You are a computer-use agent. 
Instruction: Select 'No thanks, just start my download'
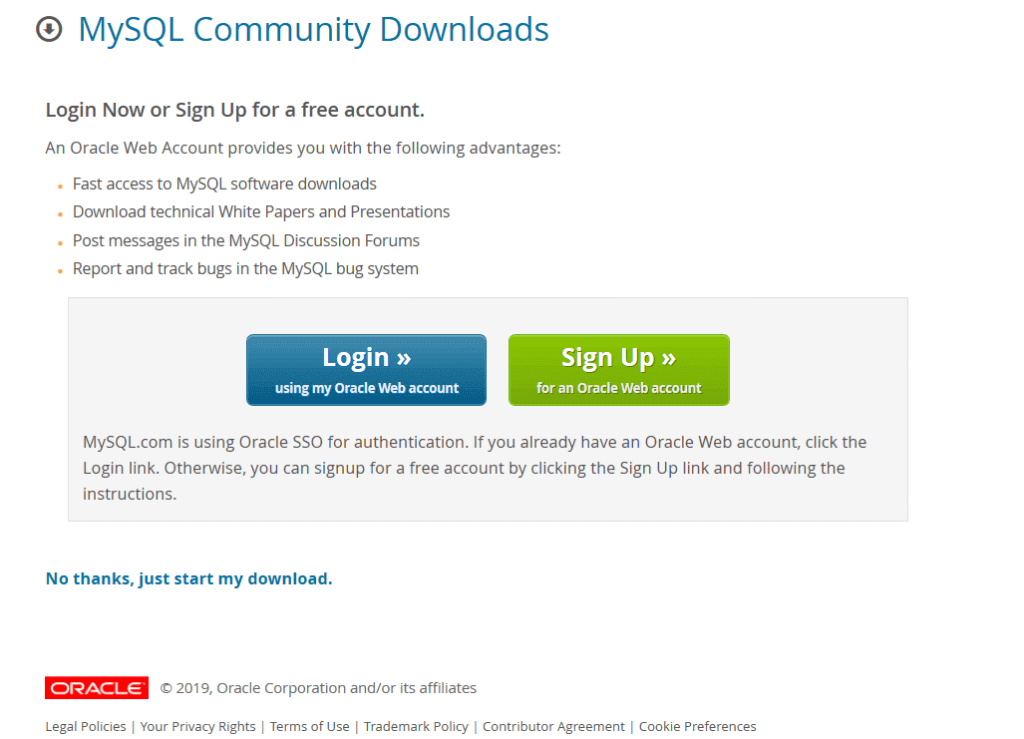pos(189,579)
